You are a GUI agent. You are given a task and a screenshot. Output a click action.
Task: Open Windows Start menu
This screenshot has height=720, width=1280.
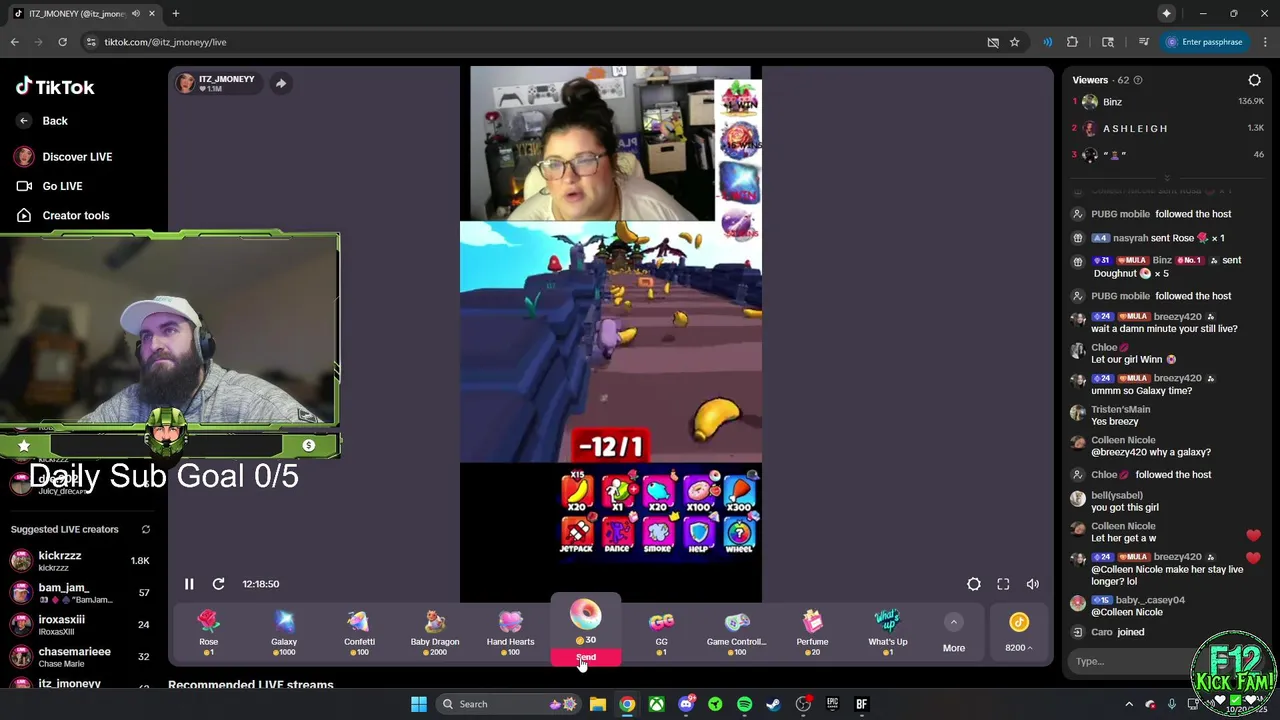pyautogui.click(x=419, y=704)
